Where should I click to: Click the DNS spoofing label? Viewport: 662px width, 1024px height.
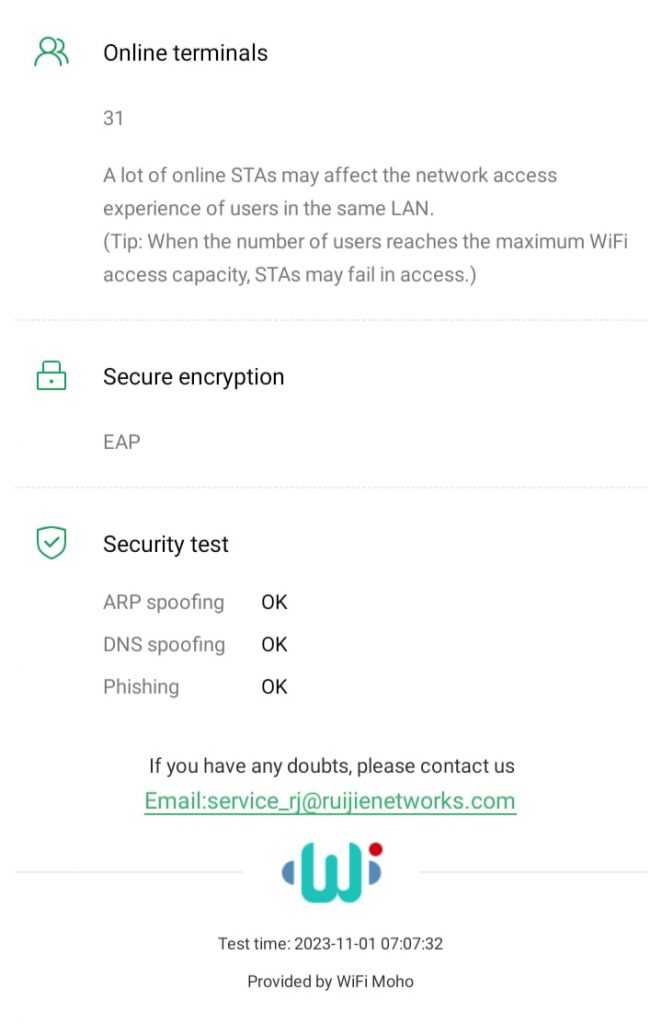[164, 644]
